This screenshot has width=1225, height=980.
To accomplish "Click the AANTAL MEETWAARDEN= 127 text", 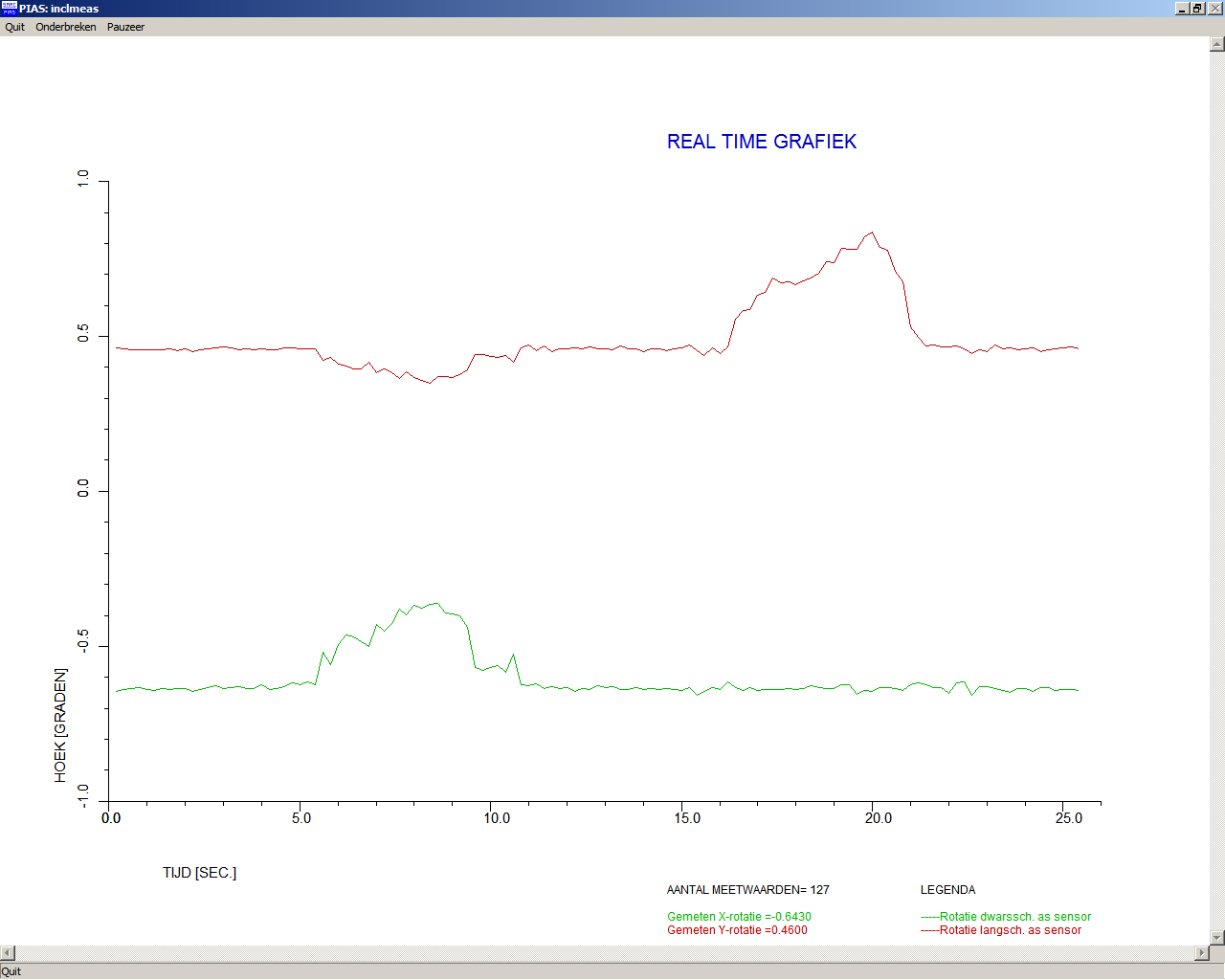I will (748, 890).
